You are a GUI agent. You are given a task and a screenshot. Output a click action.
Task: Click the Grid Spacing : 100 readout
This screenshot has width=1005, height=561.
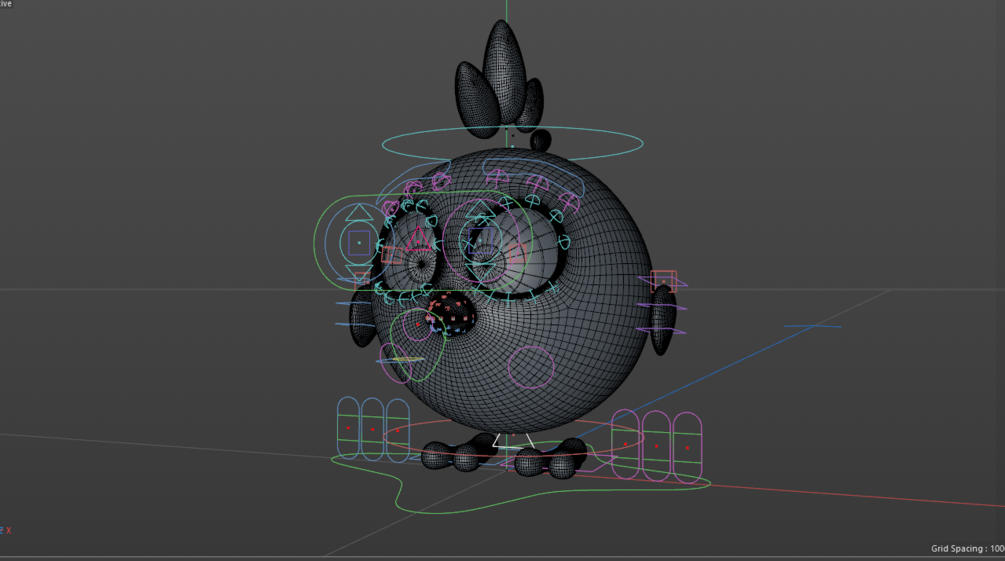tap(968, 548)
